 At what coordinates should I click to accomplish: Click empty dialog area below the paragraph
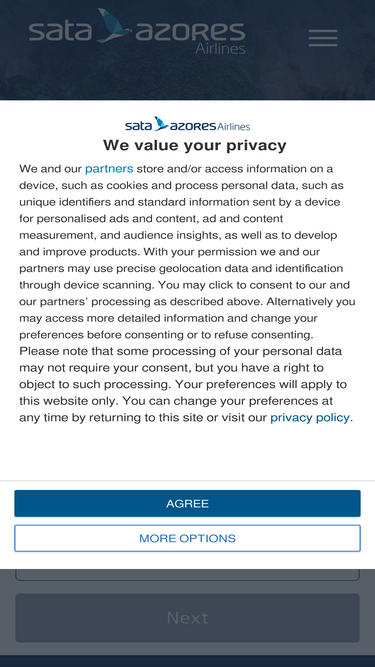pyautogui.click(x=188, y=453)
